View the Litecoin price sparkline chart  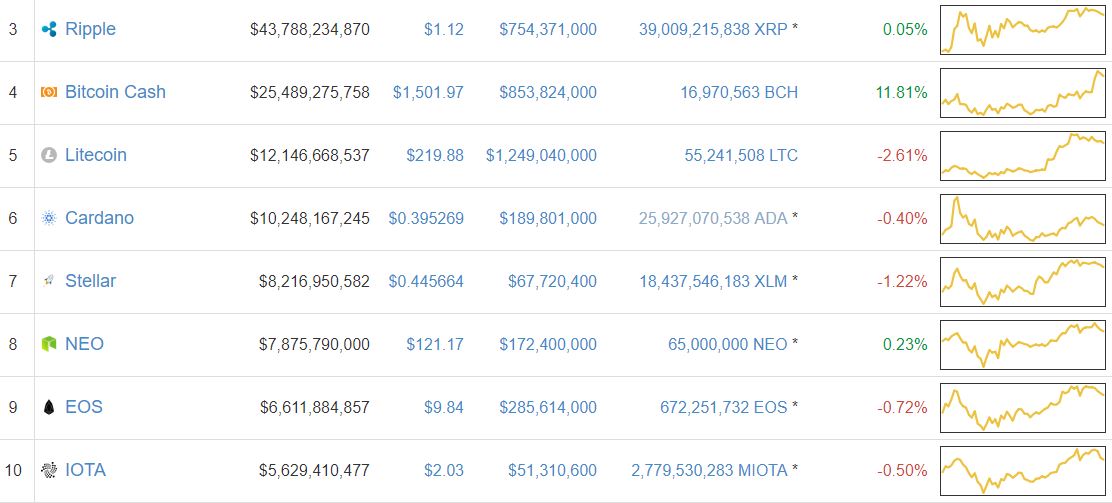(1022, 155)
